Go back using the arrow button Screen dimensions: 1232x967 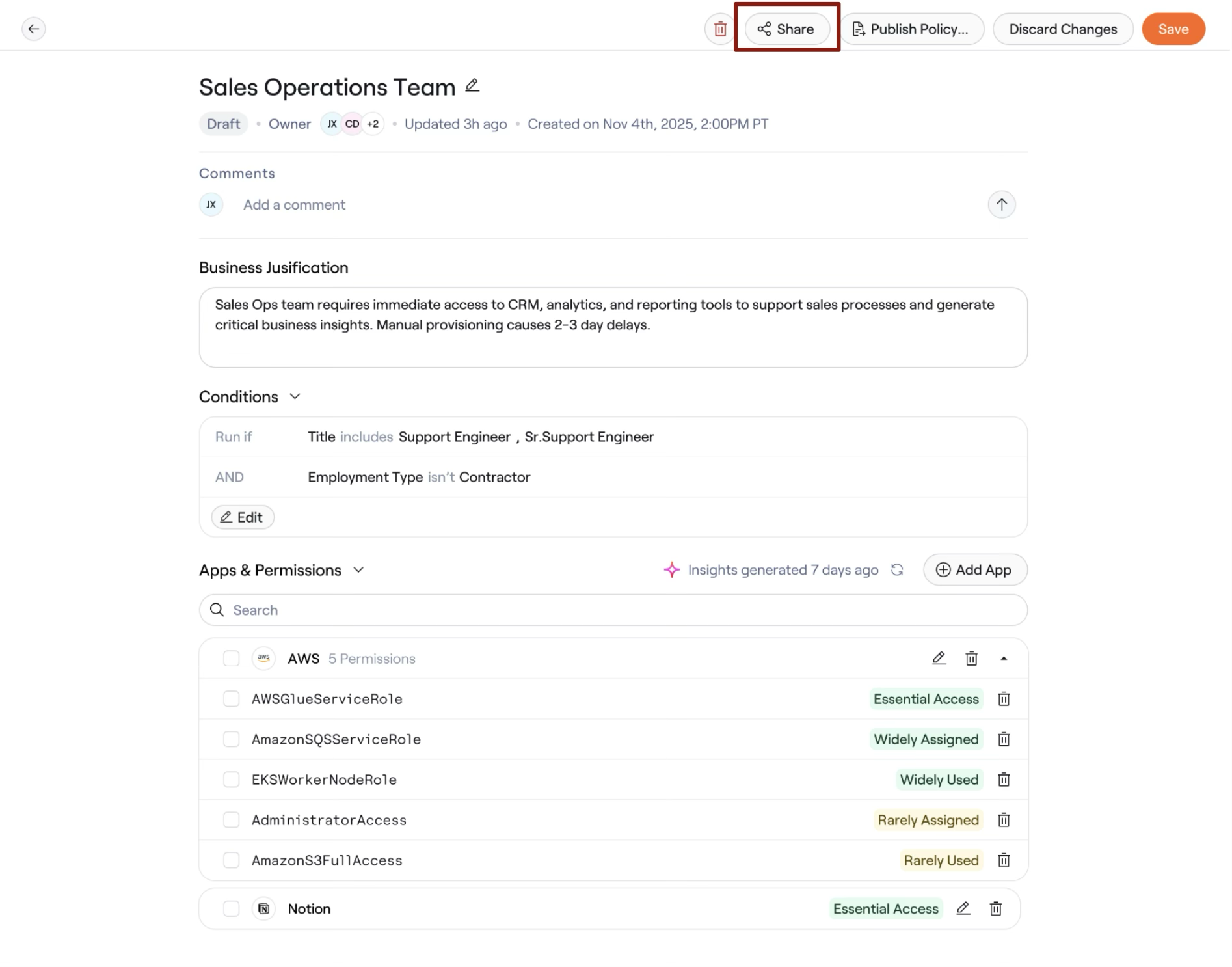point(33,29)
